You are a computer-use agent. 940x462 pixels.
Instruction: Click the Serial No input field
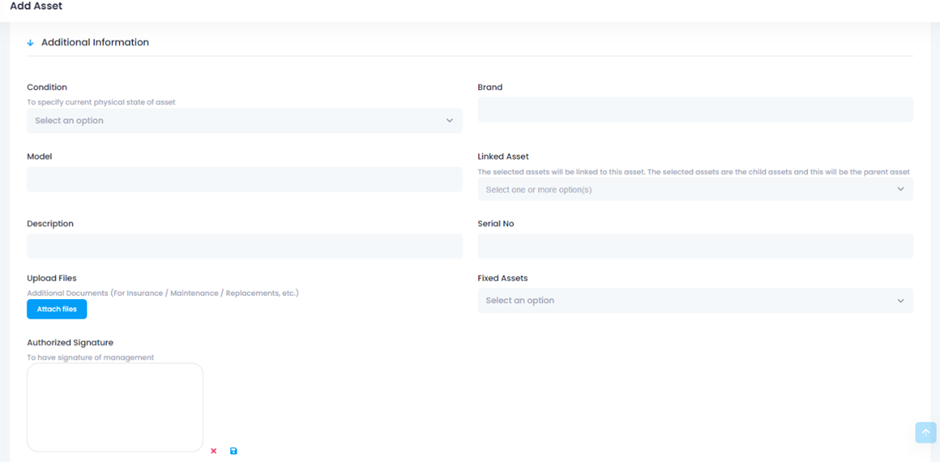point(695,246)
